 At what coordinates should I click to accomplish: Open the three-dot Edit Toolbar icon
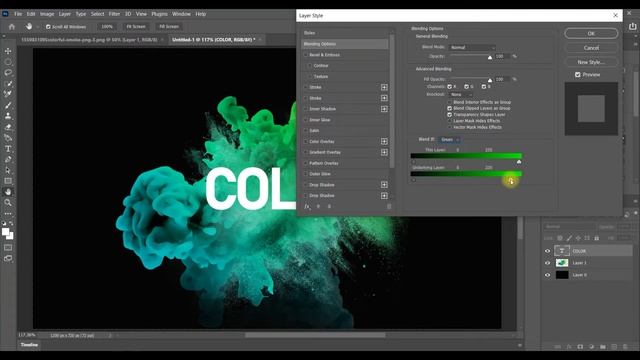point(8,213)
